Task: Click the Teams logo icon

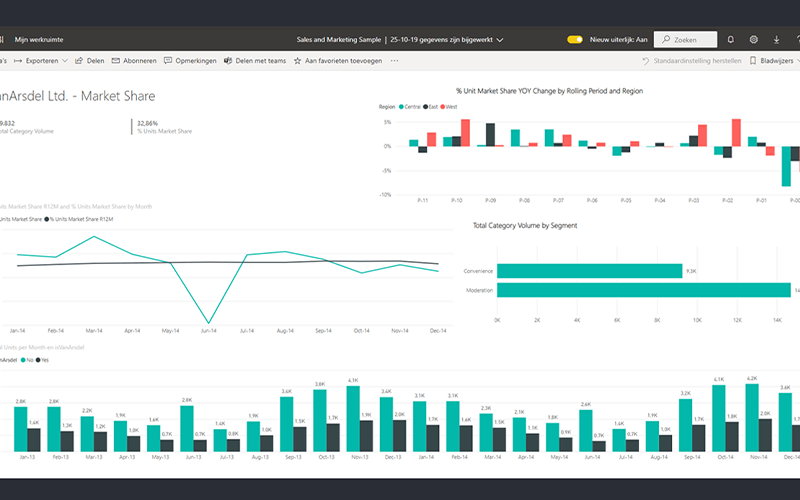Action: [228, 60]
